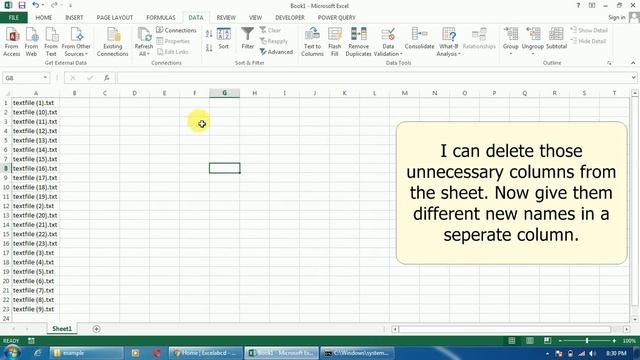Launch Text to Columns wizard
The height and width of the screenshot is (360, 640).
pos(312,42)
